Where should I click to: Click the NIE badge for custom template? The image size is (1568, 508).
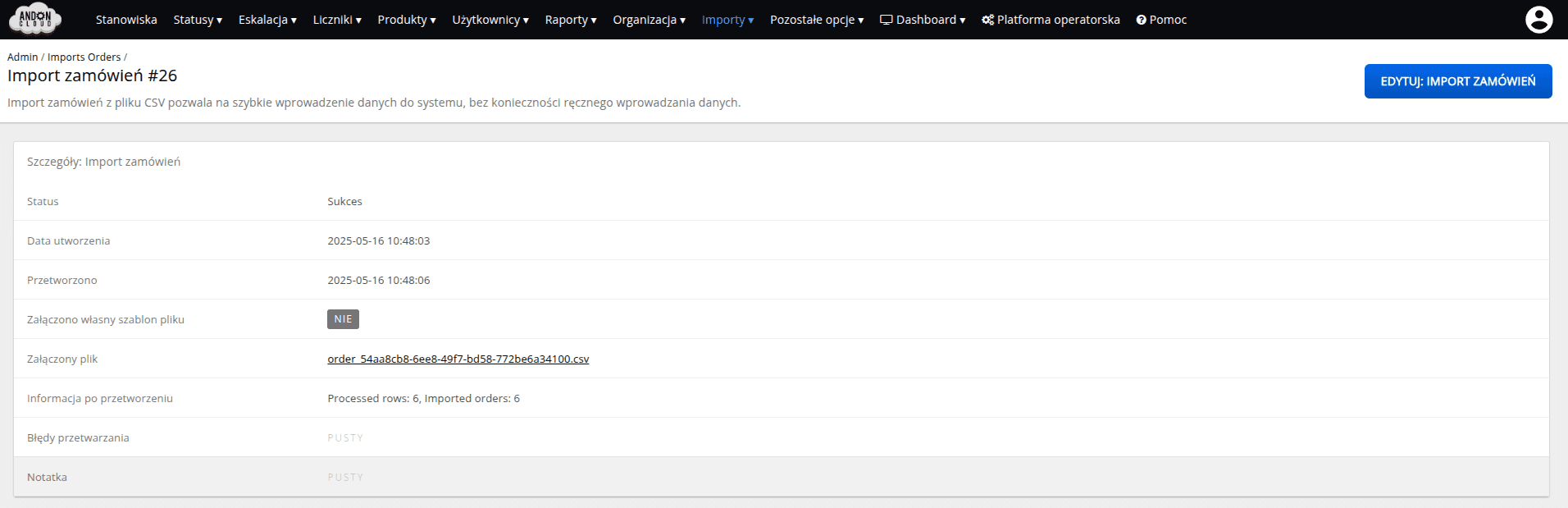click(x=343, y=319)
